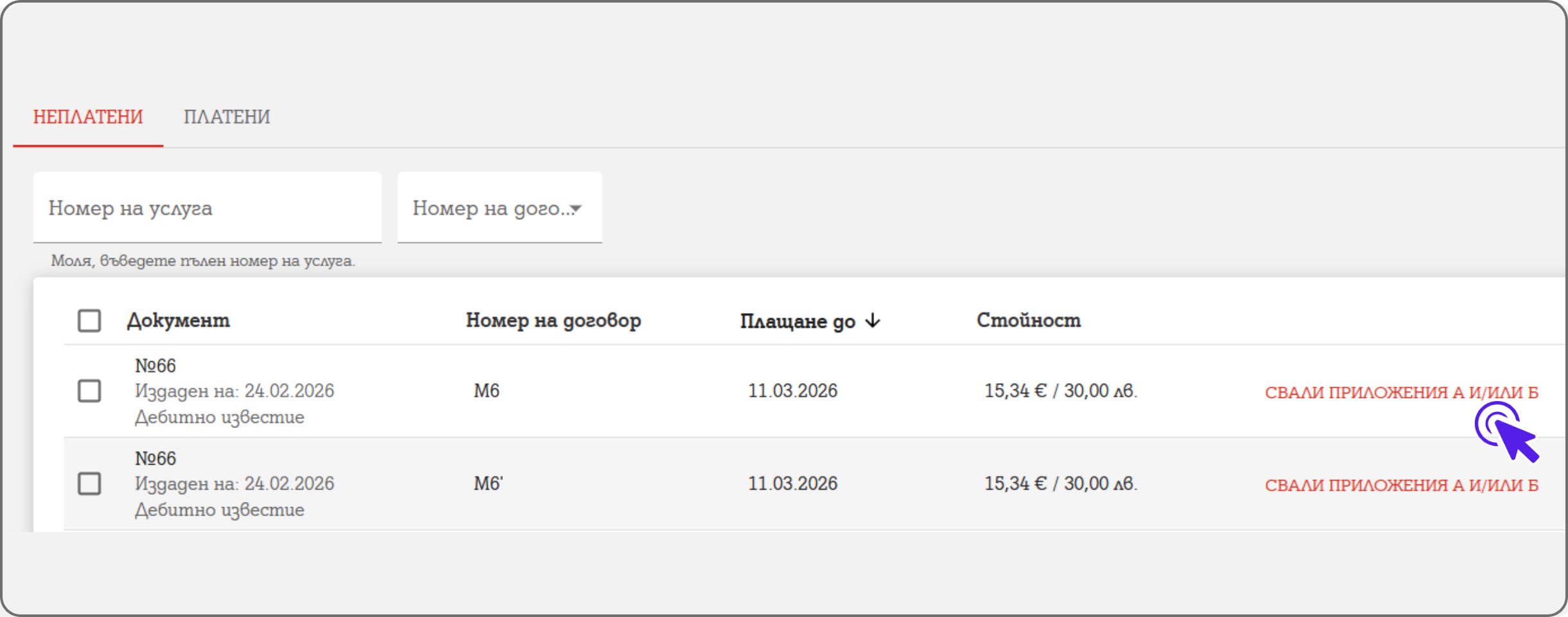The width and height of the screenshot is (1568, 617).
Task: Select the M6' contract number cell
Action: [x=488, y=483]
